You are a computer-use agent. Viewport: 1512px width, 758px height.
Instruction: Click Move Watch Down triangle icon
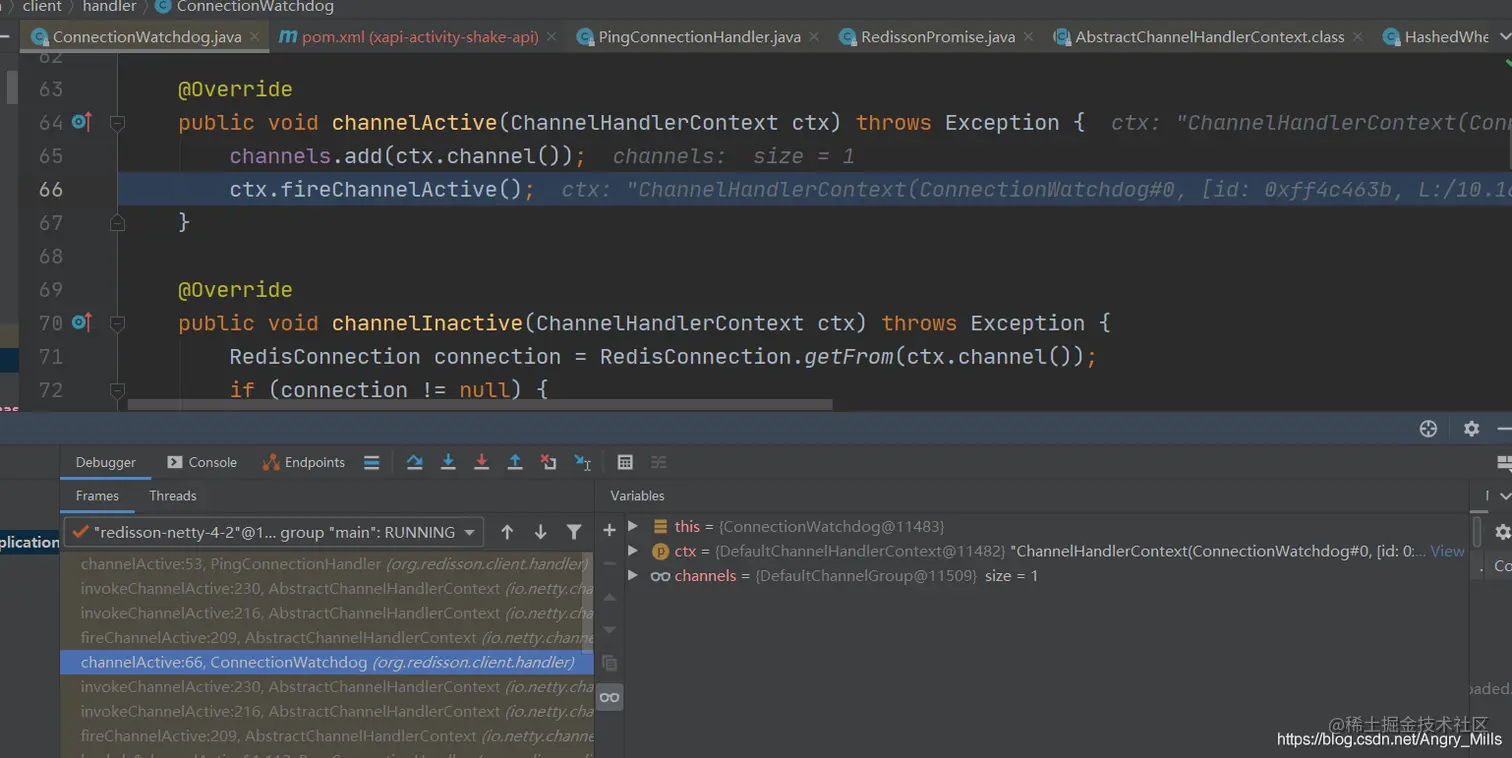pos(609,630)
